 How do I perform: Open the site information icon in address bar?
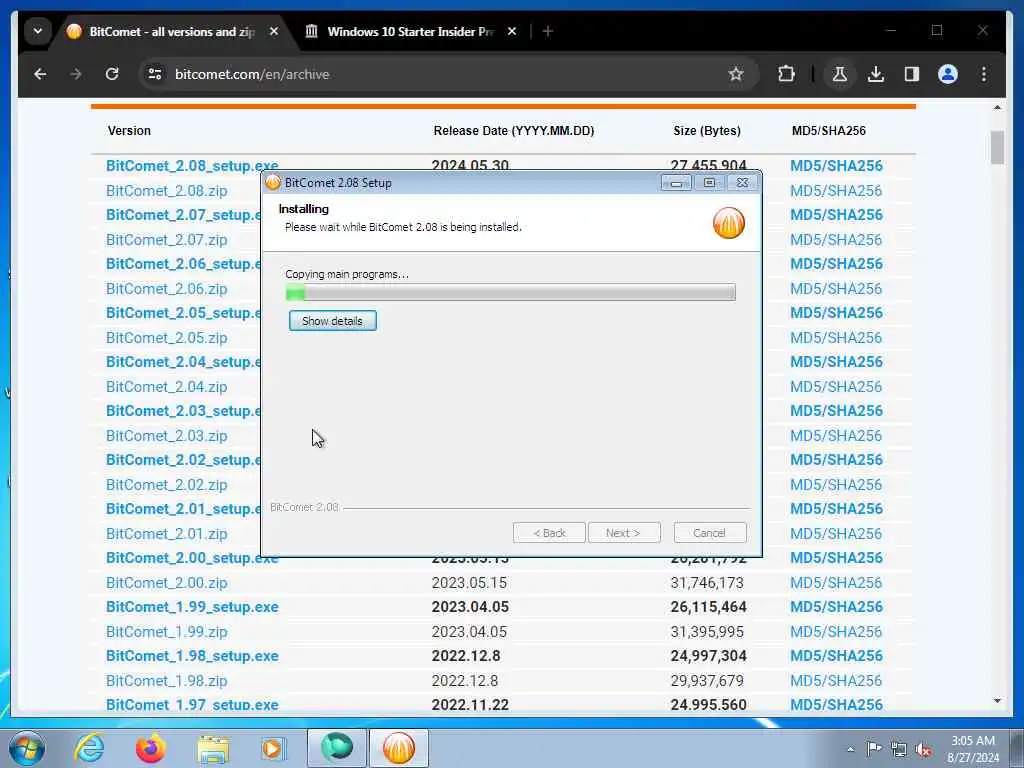(x=155, y=74)
